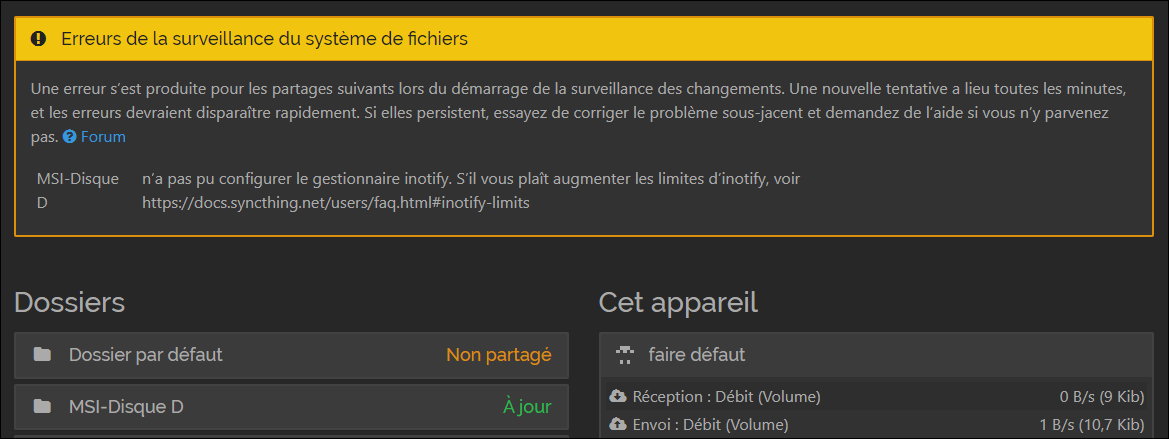
Task: Click the question mark icon beside Forum
Action: (x=69, y=137)
